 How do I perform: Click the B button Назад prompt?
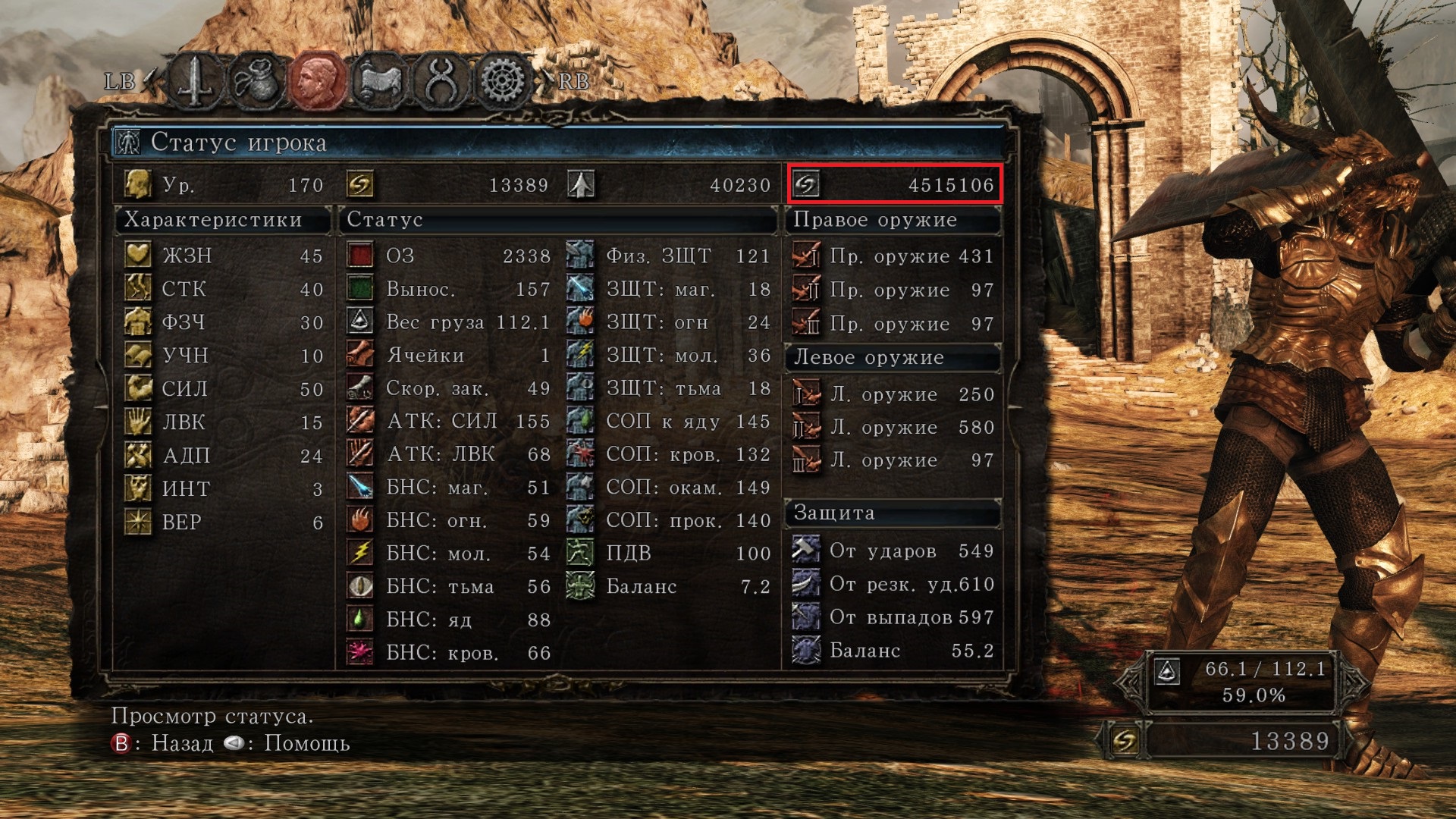tap(162, 743)
